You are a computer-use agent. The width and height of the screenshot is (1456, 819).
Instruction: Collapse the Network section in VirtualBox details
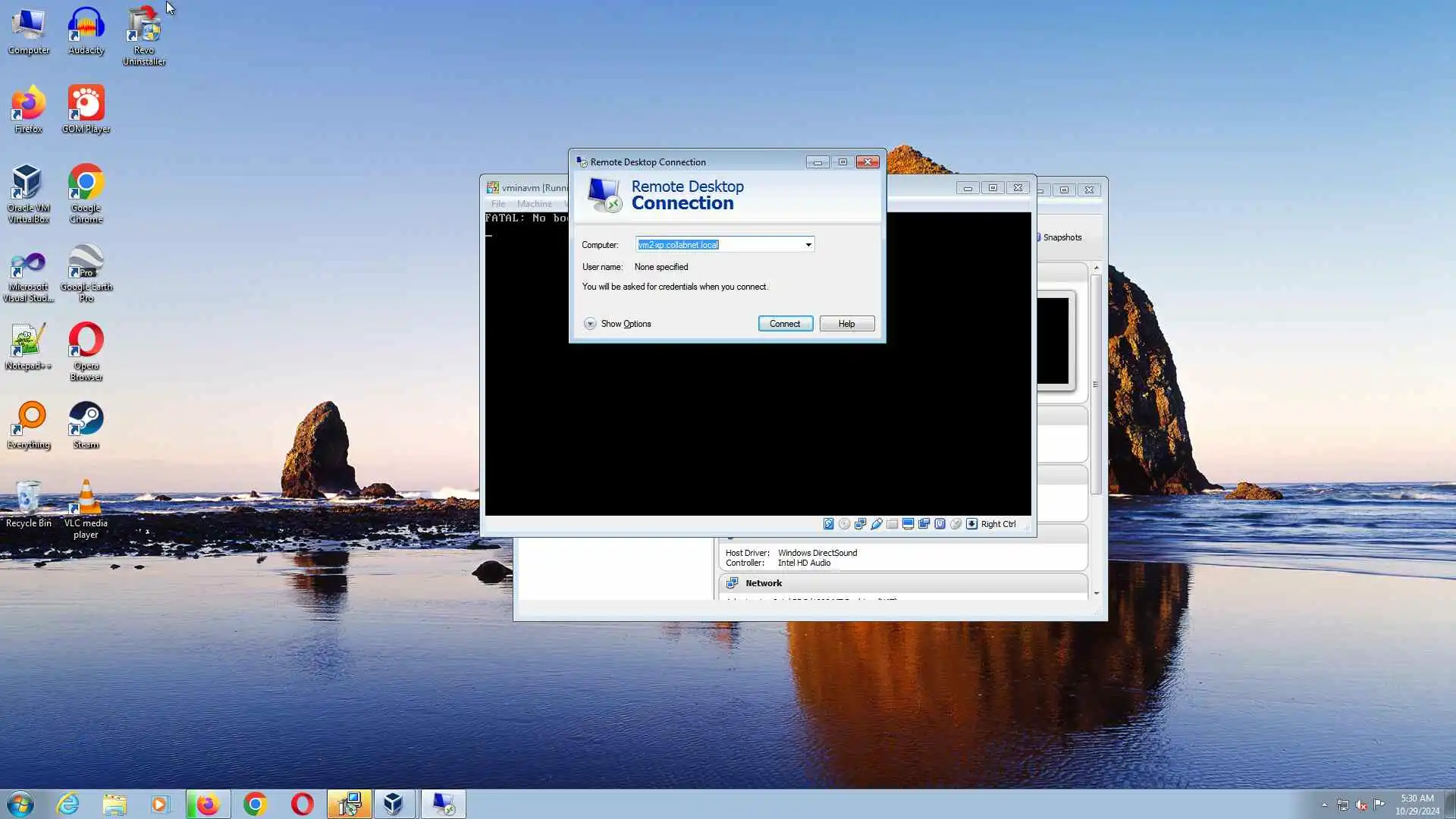pos(763,583)
